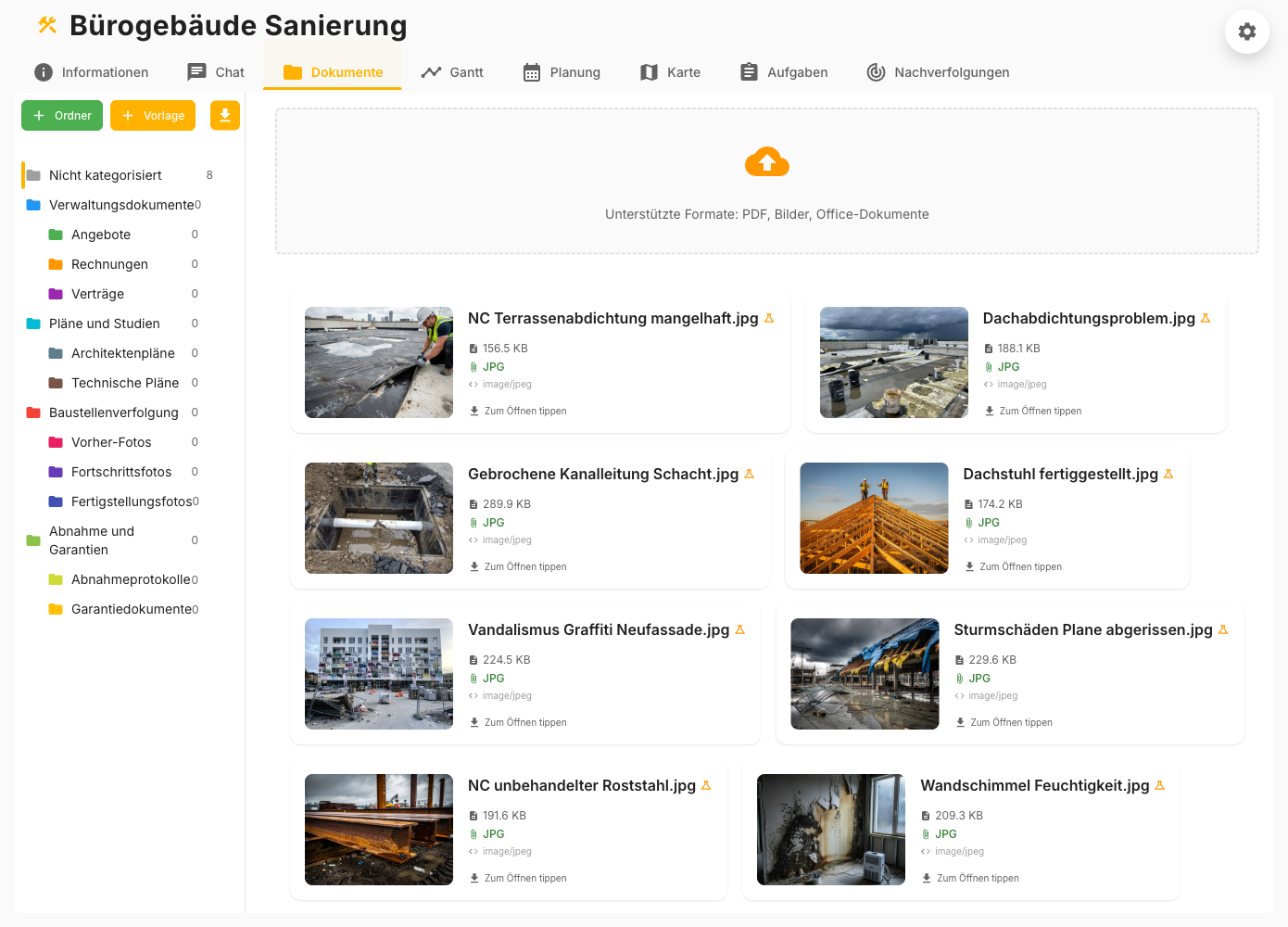Click flask icon next to Dachabdichtungsproblem.jpg

coord(1206,318)
